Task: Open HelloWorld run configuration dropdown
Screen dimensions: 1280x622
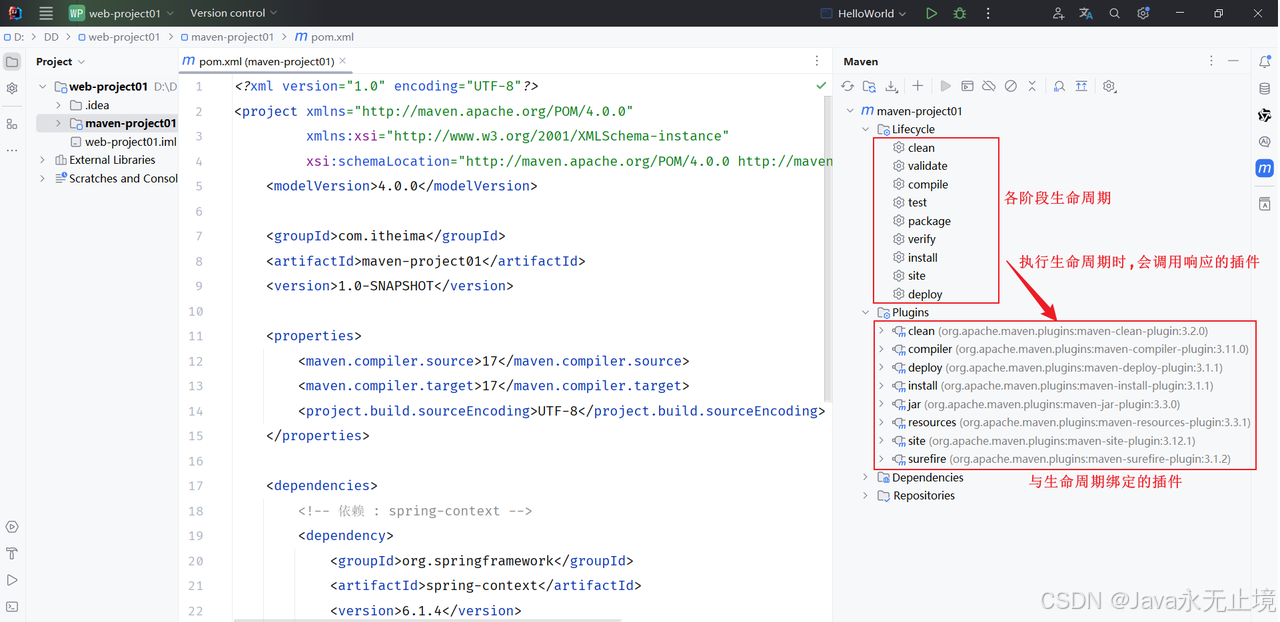Action: [x=863, y=13]
